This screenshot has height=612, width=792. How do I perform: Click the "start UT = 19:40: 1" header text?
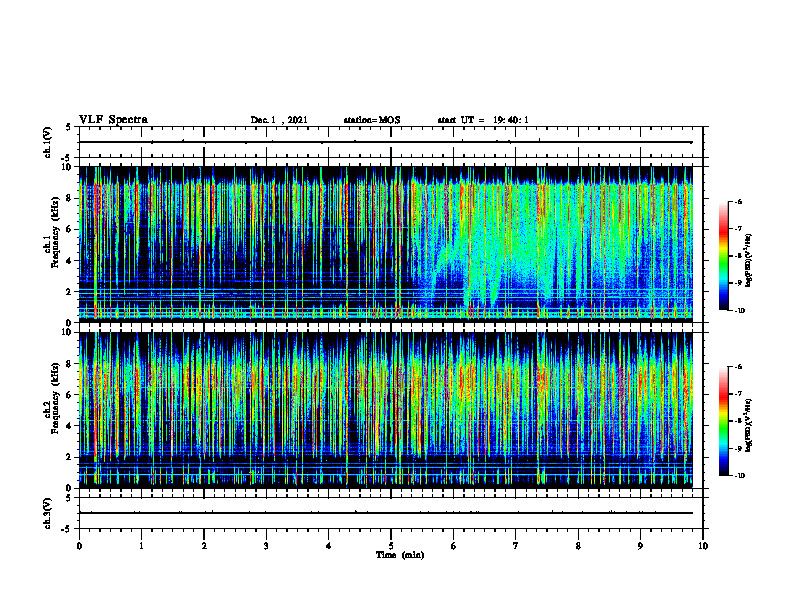[x=483, y=120]
